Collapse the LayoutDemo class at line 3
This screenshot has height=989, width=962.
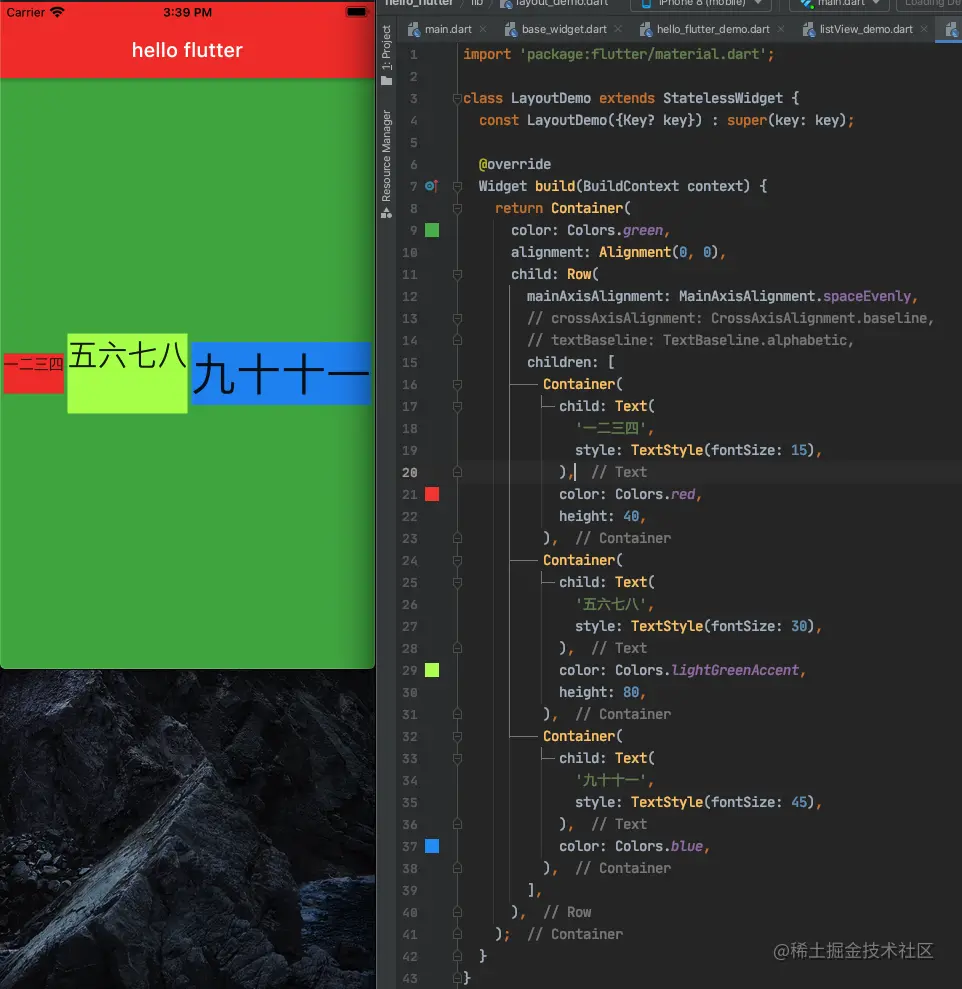point(457,98)
